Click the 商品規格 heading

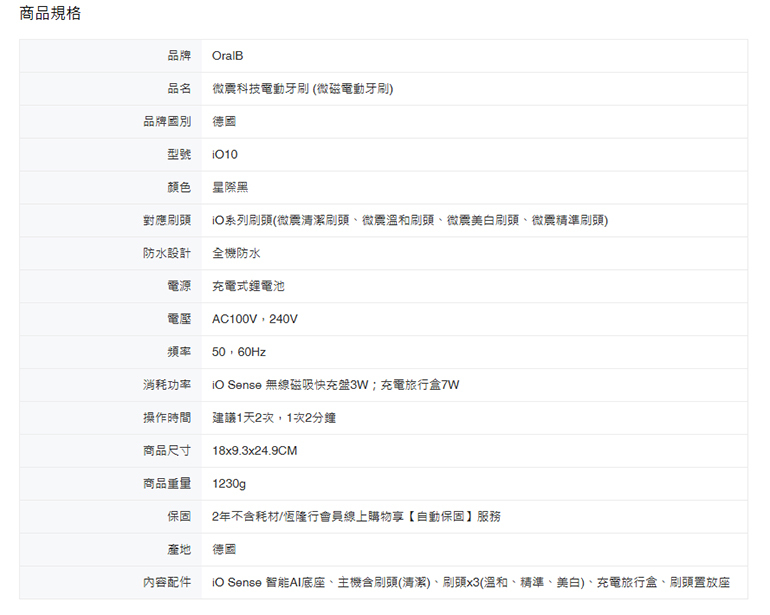click(x=50, y=13)
